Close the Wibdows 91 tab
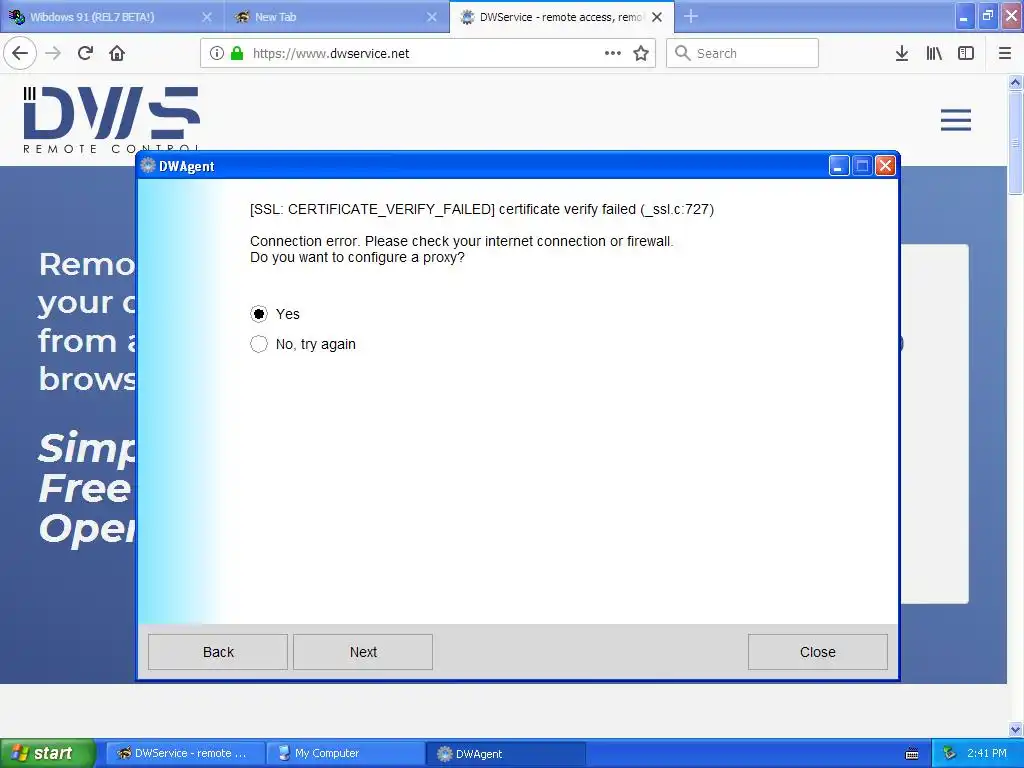Viewport: 1024px width, 768px height. 207,17
